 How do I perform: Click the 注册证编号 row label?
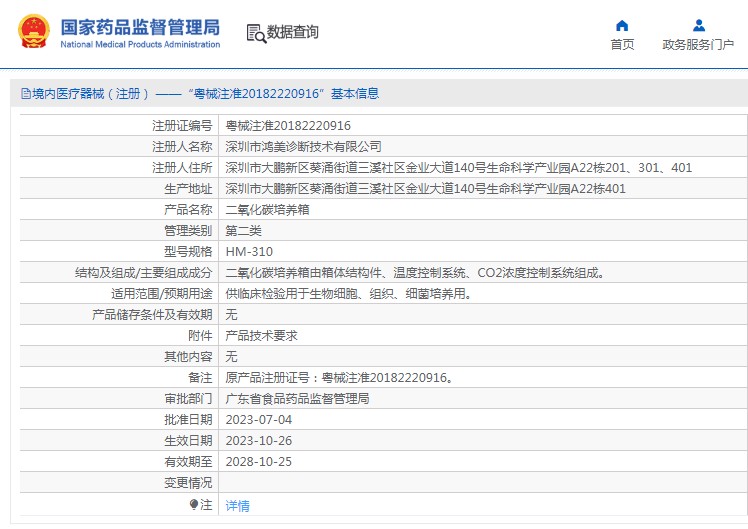[182, 125]
